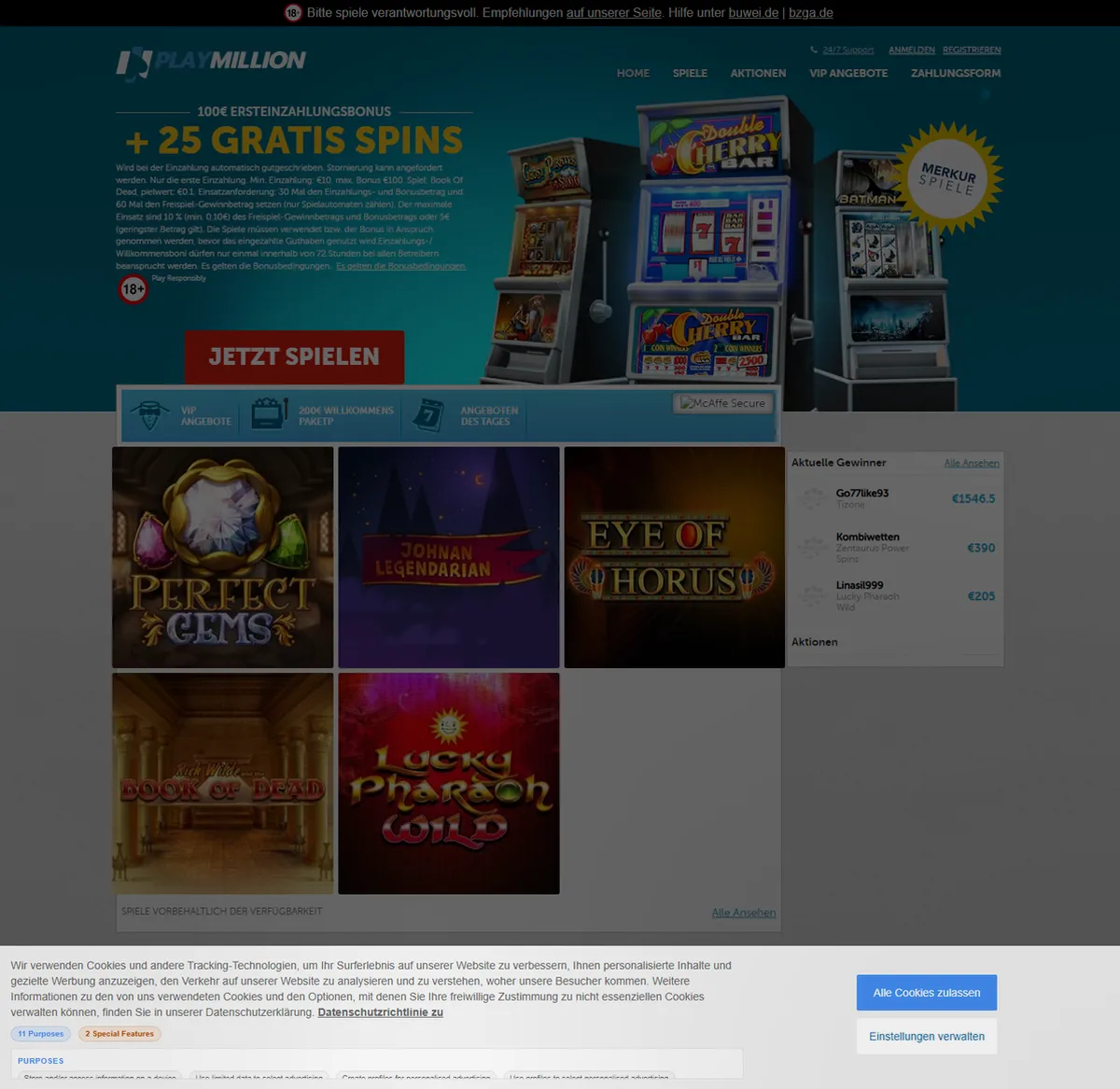This screenshot has width=1120, height=1089.
Task: Click the 18+ badge in top warning bar
Action: click(x=293, y=13)
